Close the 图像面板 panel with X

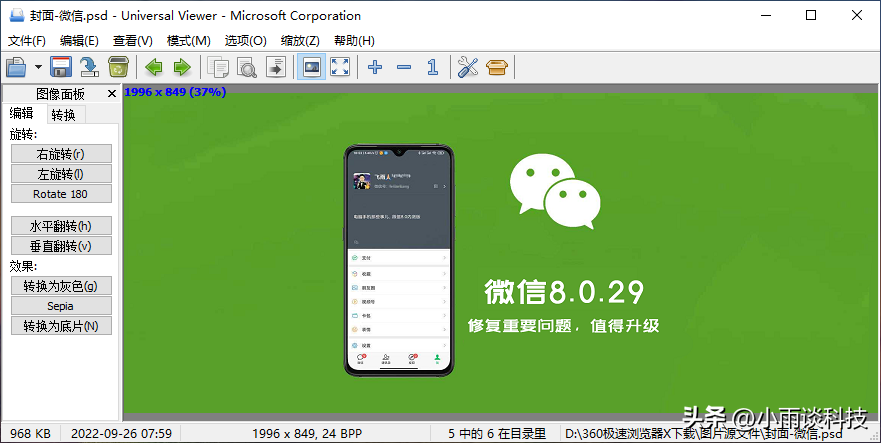click(x=112, y=94)
